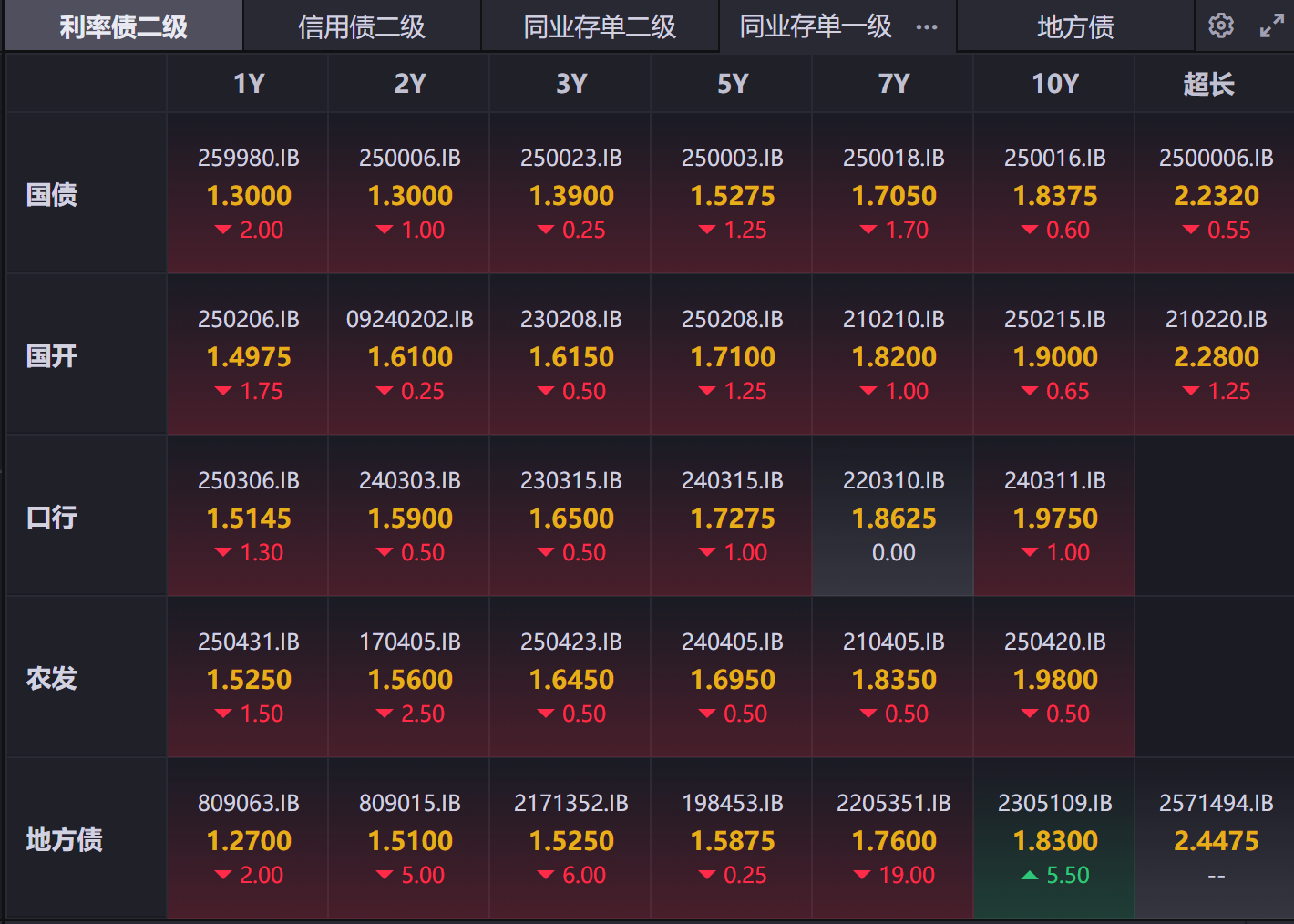Open the 地方债 tab
1294x924 pixels.
pos(1075,27)
